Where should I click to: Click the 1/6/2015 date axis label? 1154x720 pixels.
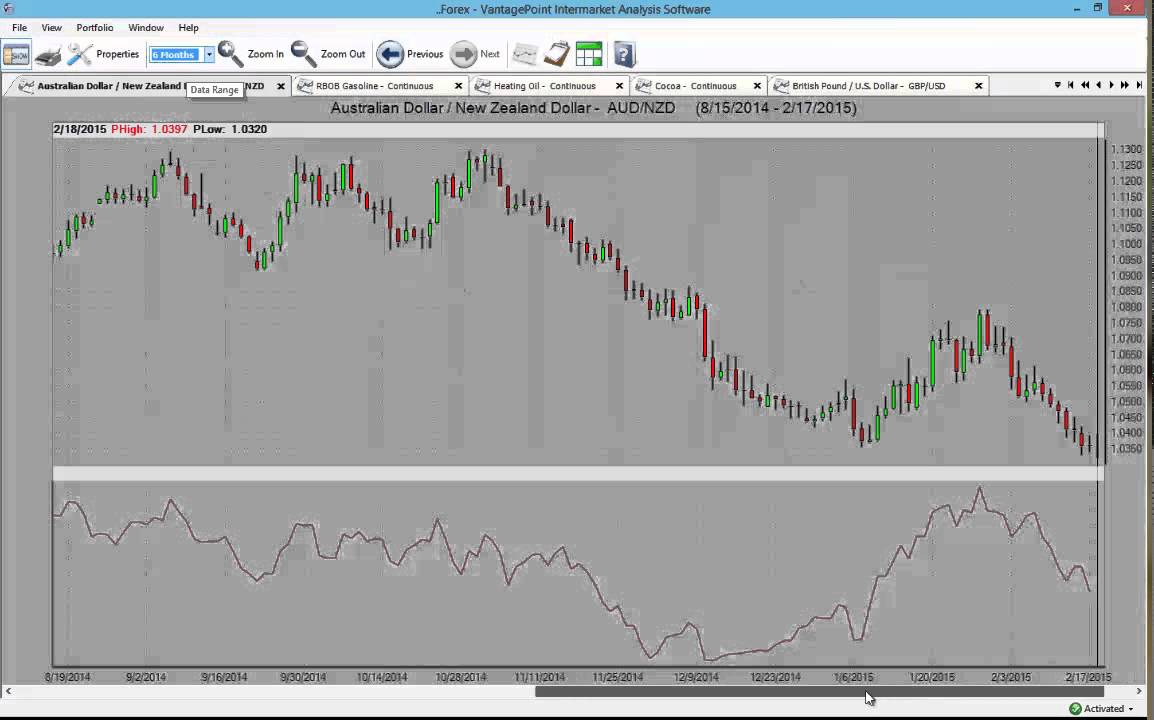854,677
